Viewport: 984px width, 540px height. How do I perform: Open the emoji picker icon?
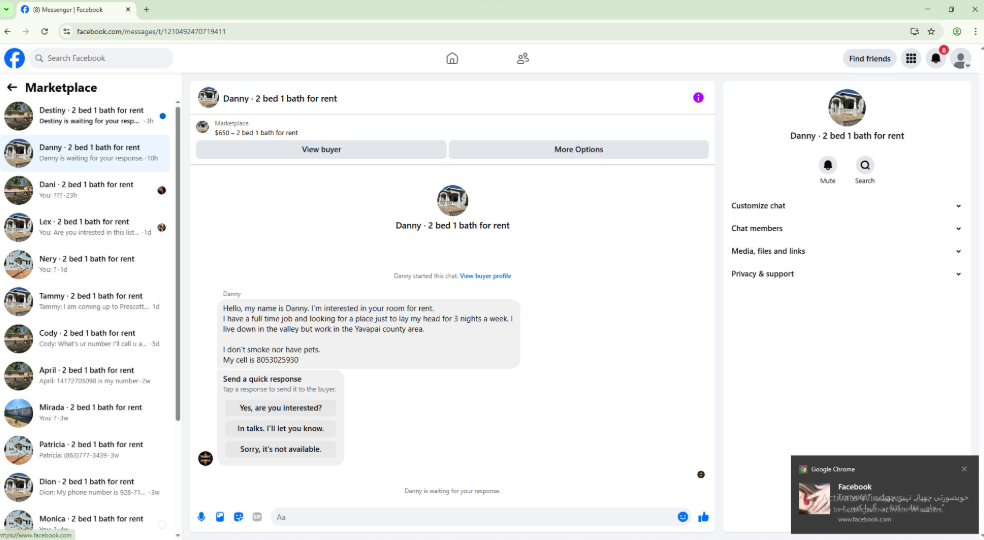point(683,517)
